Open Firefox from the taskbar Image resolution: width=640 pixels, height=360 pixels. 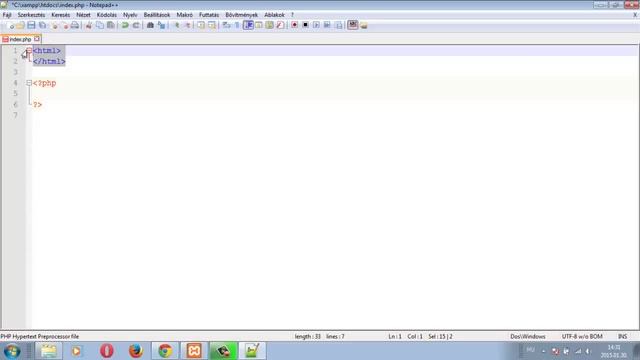[136, 351]
